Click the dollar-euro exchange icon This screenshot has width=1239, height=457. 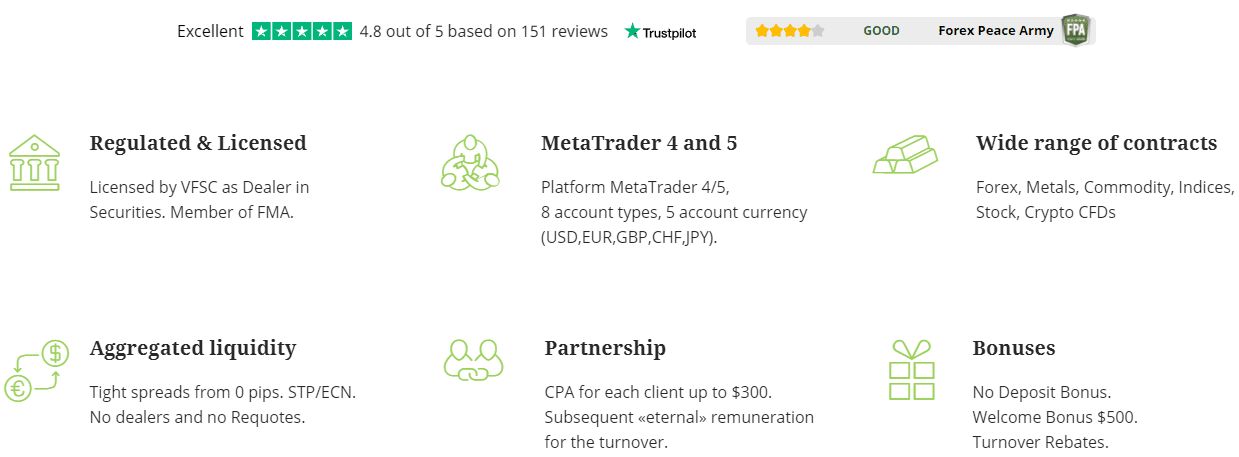tap(35, 370)
